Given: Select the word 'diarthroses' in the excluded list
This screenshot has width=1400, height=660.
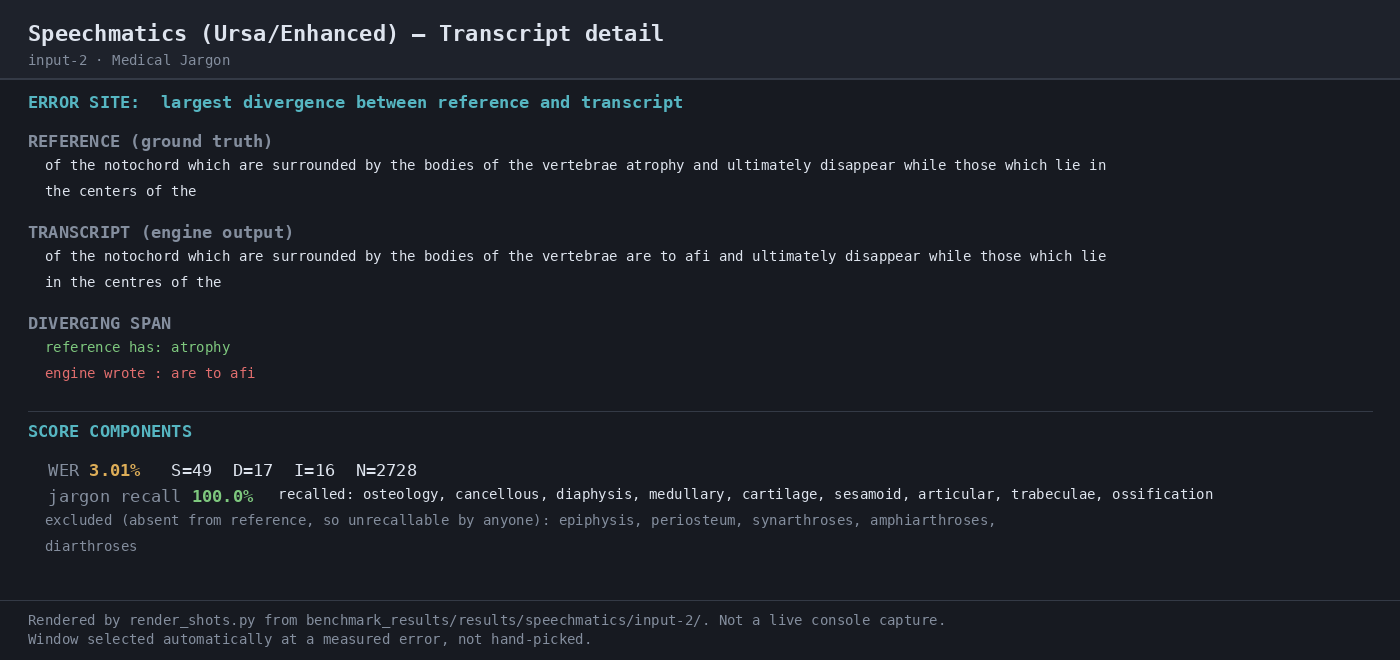Looking at the screenshot, I should (x=91, y=547).
